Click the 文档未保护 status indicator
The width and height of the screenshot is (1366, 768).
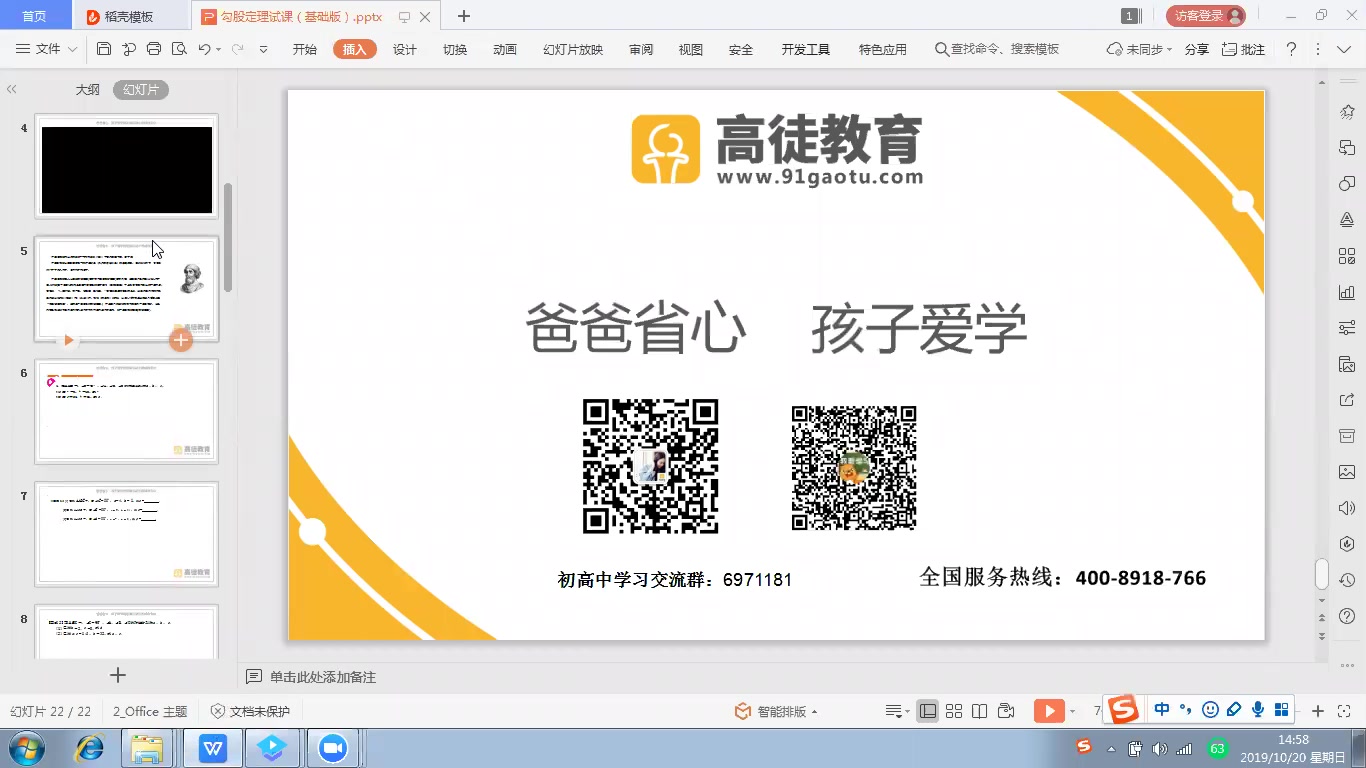tap(250, 711)
